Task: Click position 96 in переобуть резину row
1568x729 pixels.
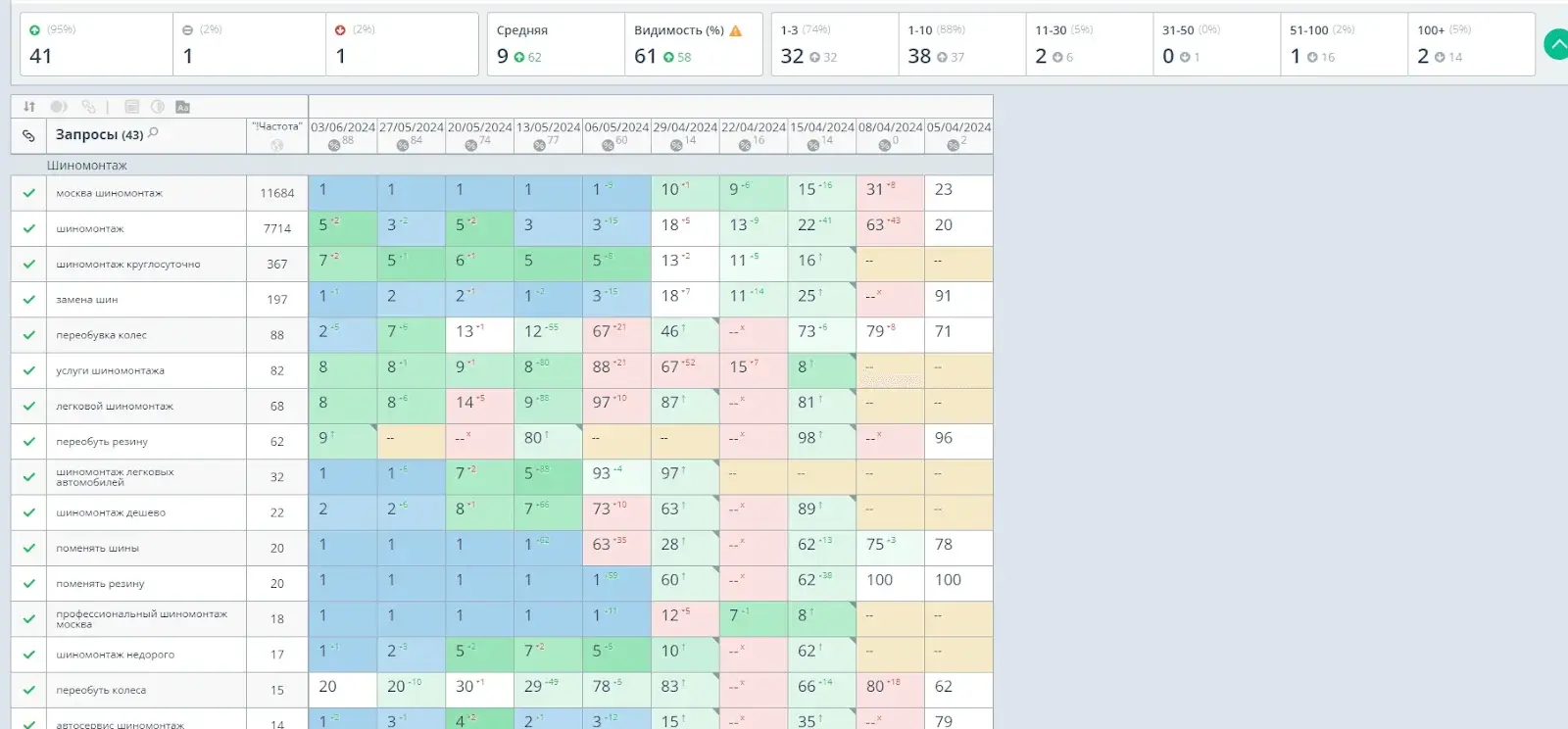Action: pos(958,441)
